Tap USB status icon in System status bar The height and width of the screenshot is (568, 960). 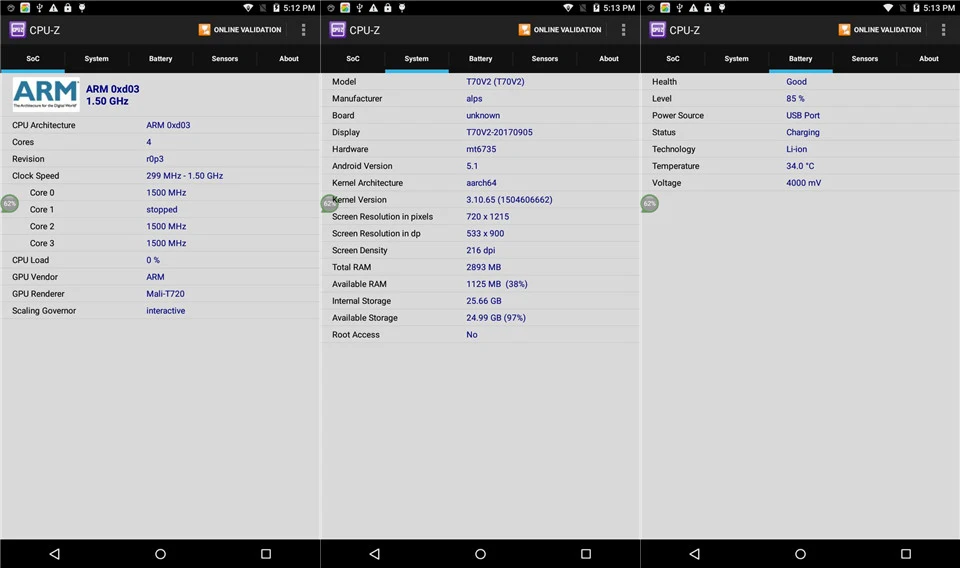pyautogui.click(x=359, y=8)
